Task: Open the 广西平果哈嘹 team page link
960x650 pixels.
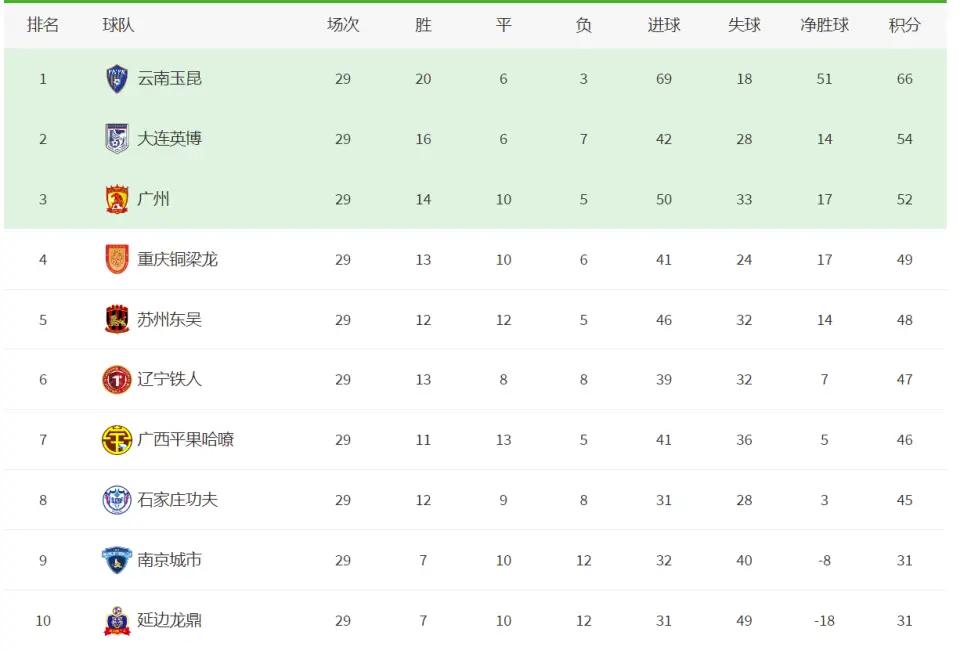Action: (186, 439)
